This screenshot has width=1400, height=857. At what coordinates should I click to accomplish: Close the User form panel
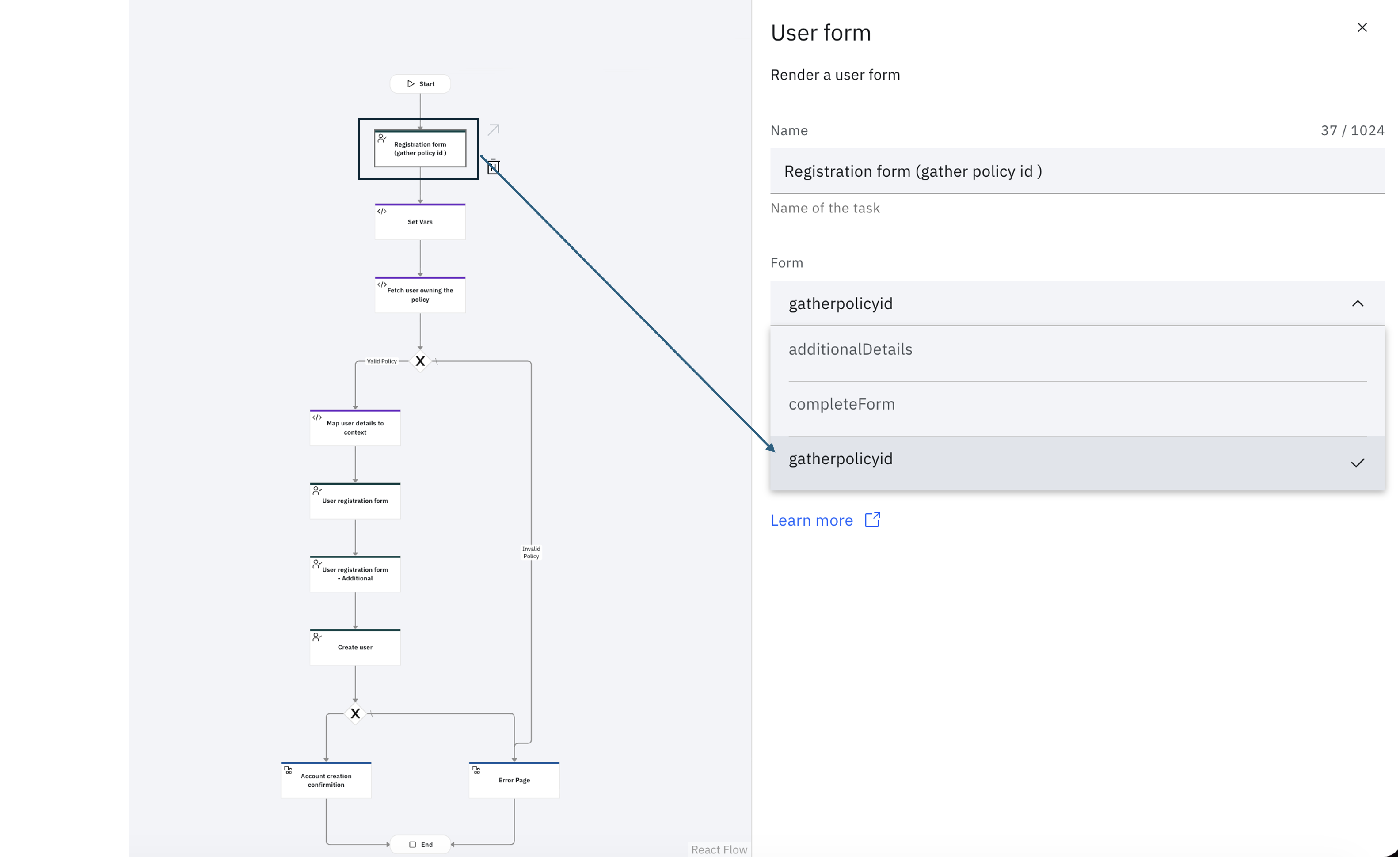[1362, 27]
